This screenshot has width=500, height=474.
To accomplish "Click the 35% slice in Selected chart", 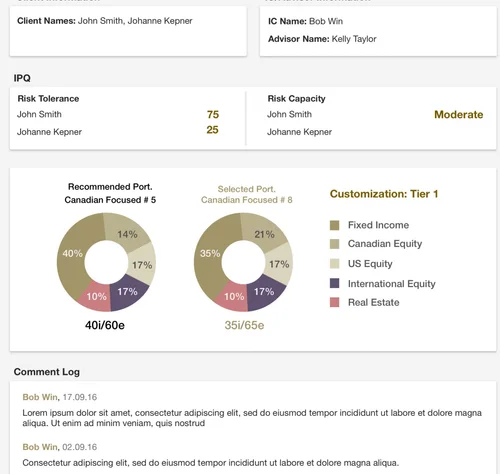I will click(x=210, y=253).
